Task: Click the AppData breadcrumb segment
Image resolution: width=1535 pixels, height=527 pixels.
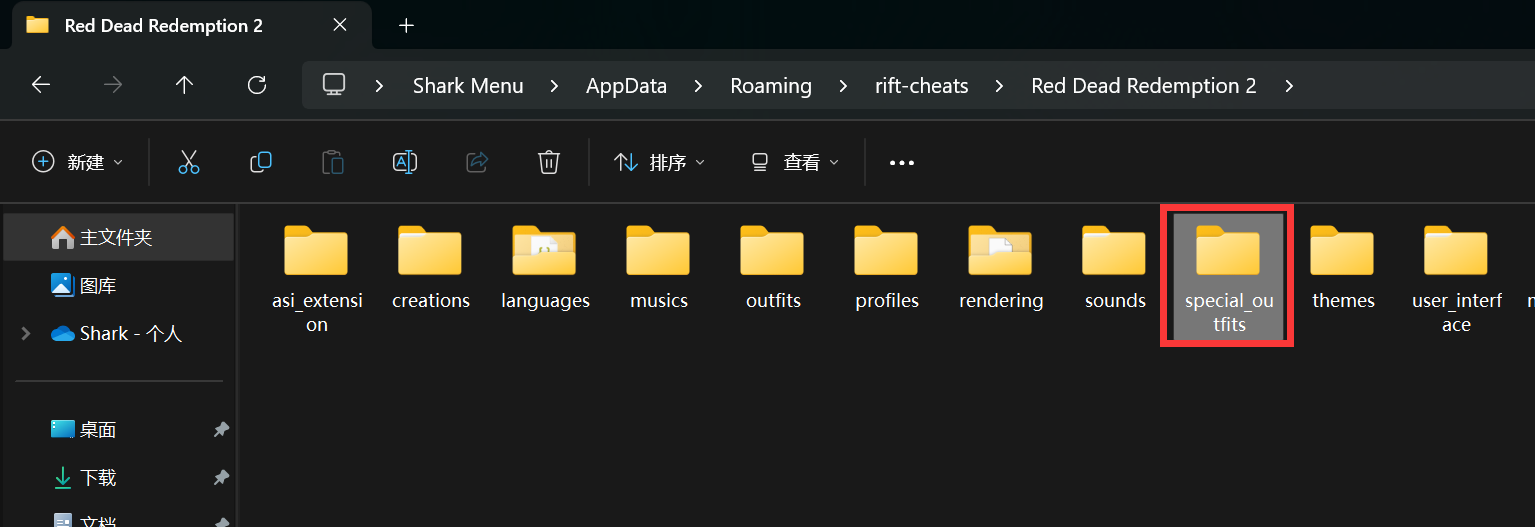Action: click(626, 86)
